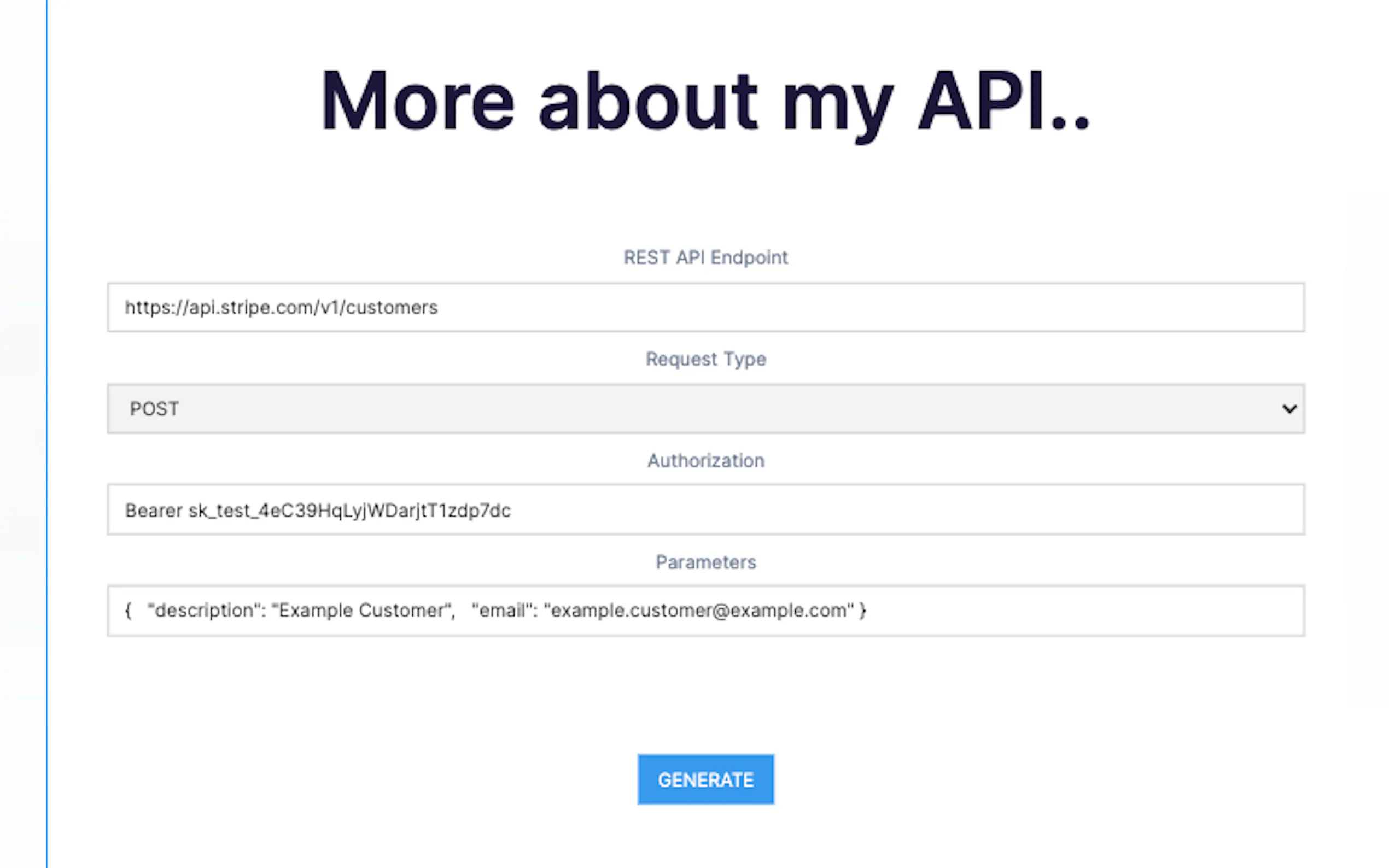Click the POST value in the dropdown
Screen dimensions: 1389x868
pos(154,409)
